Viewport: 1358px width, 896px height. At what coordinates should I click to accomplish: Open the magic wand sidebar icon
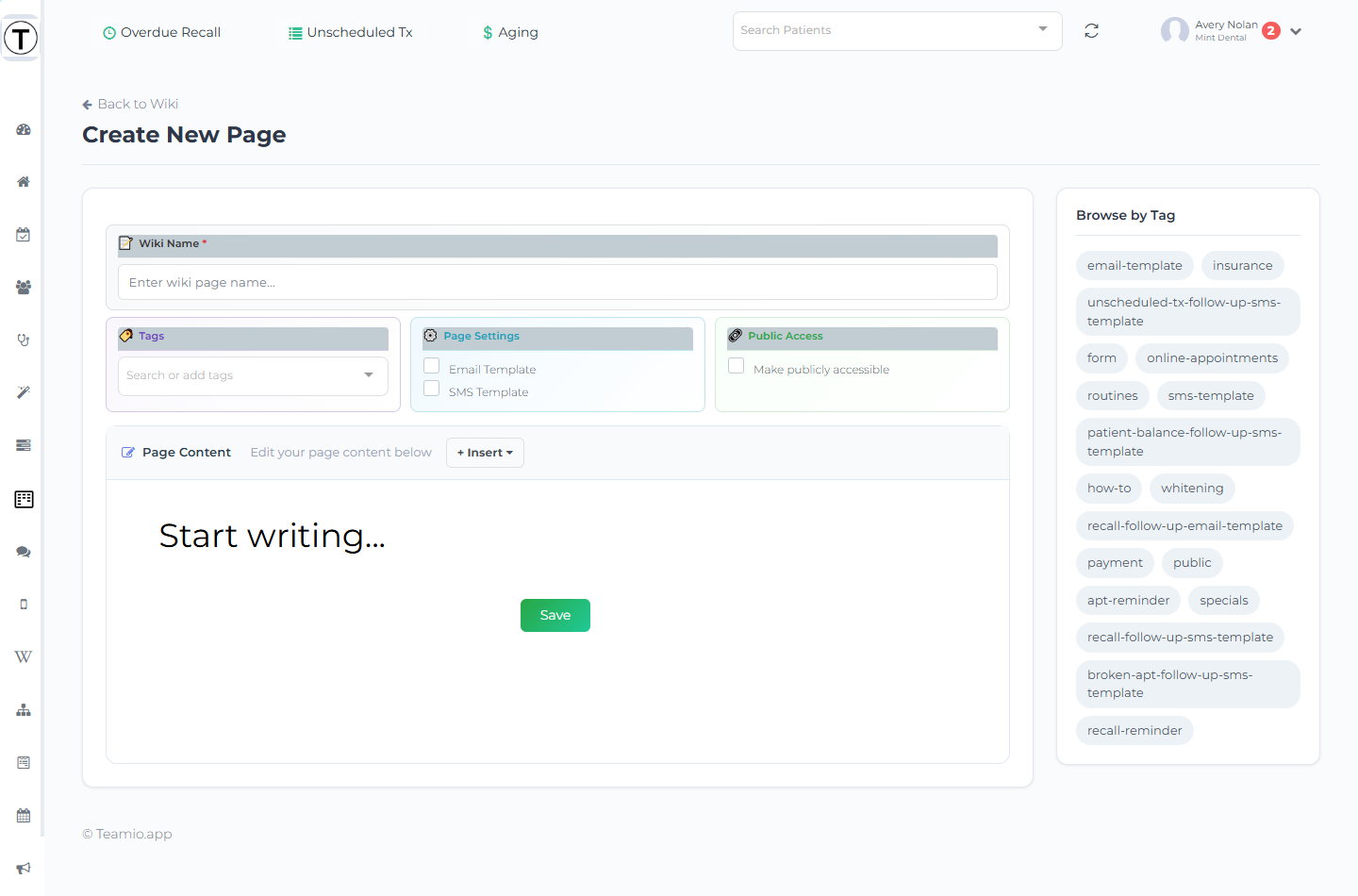[x=24, y=393]
